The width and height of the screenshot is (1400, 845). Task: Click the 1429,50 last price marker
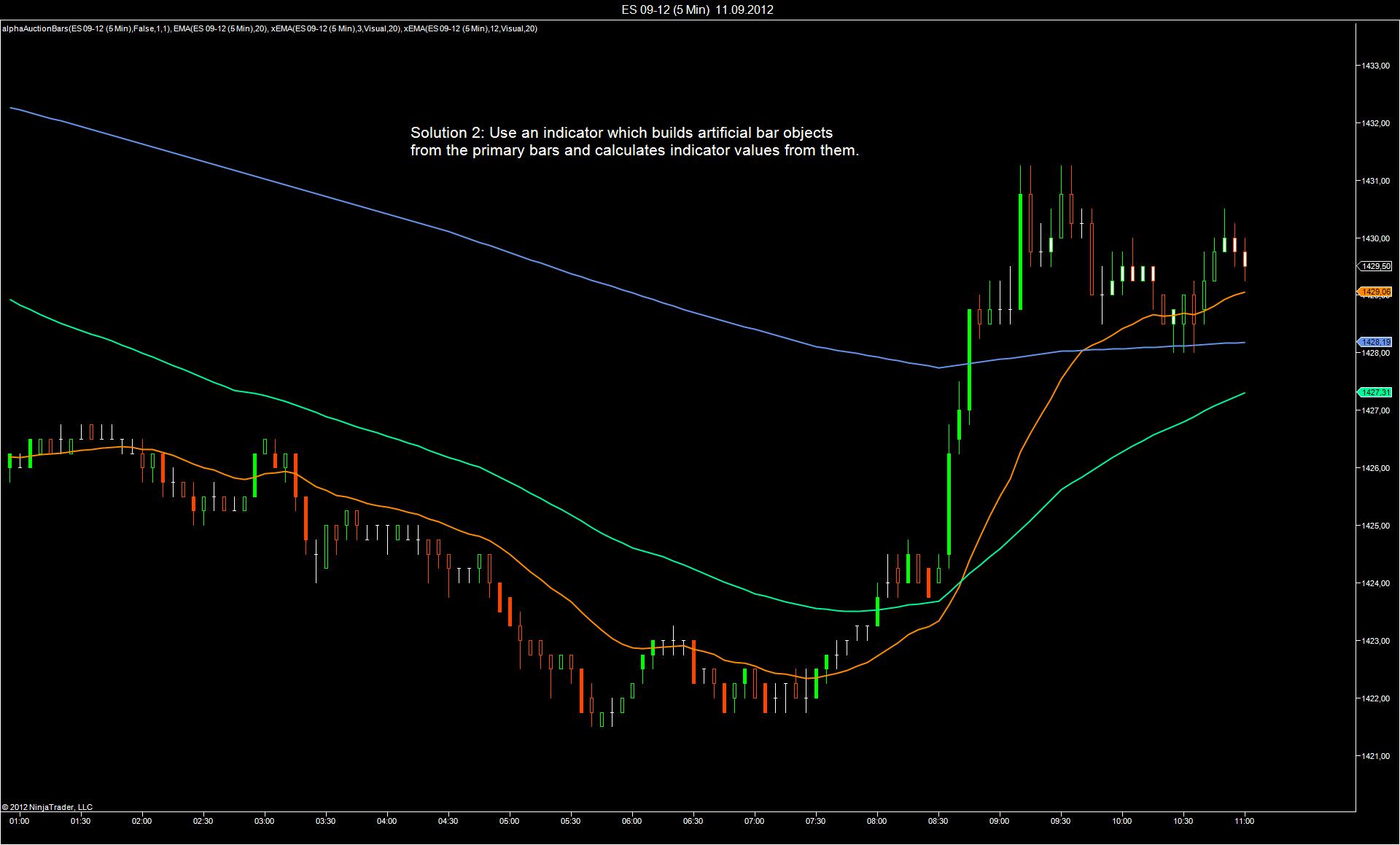[x=1375, y=266]
